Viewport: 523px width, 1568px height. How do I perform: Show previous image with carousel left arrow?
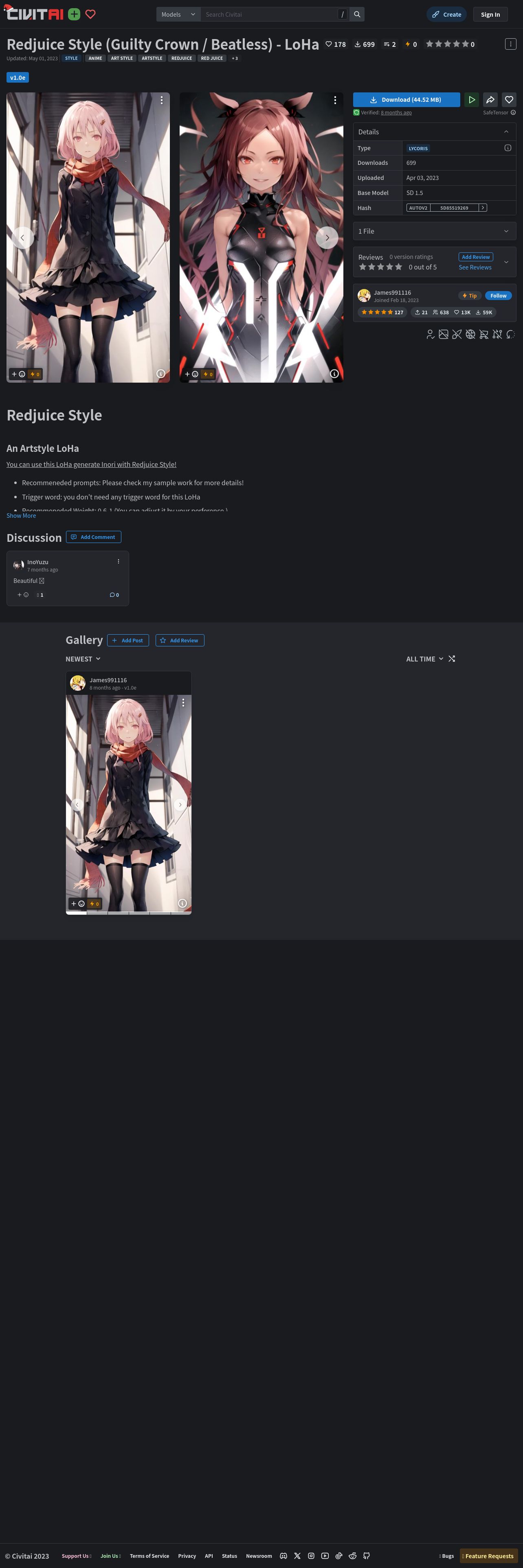(x=22, y=237)
